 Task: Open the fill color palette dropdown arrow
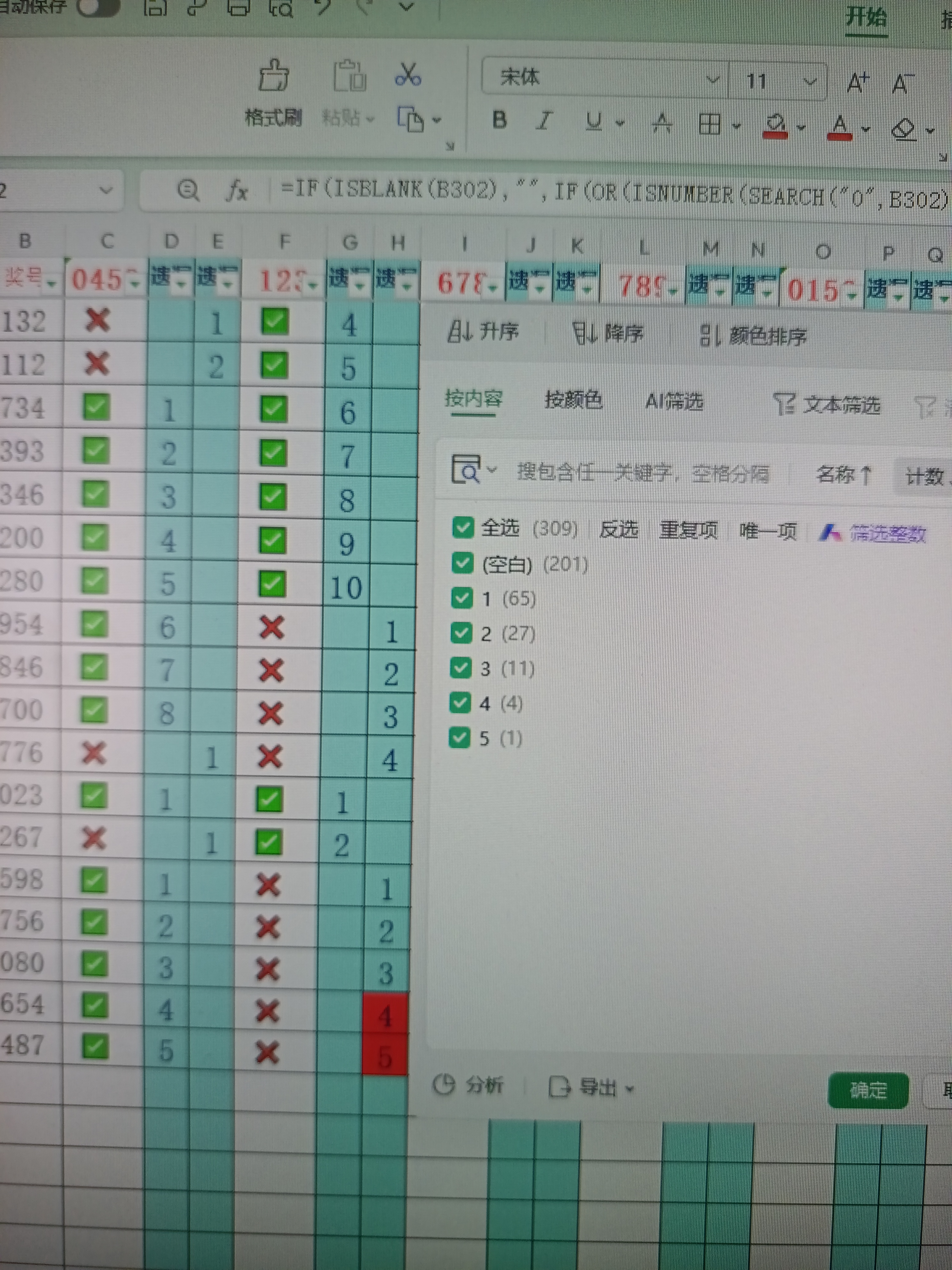(801, 127)
